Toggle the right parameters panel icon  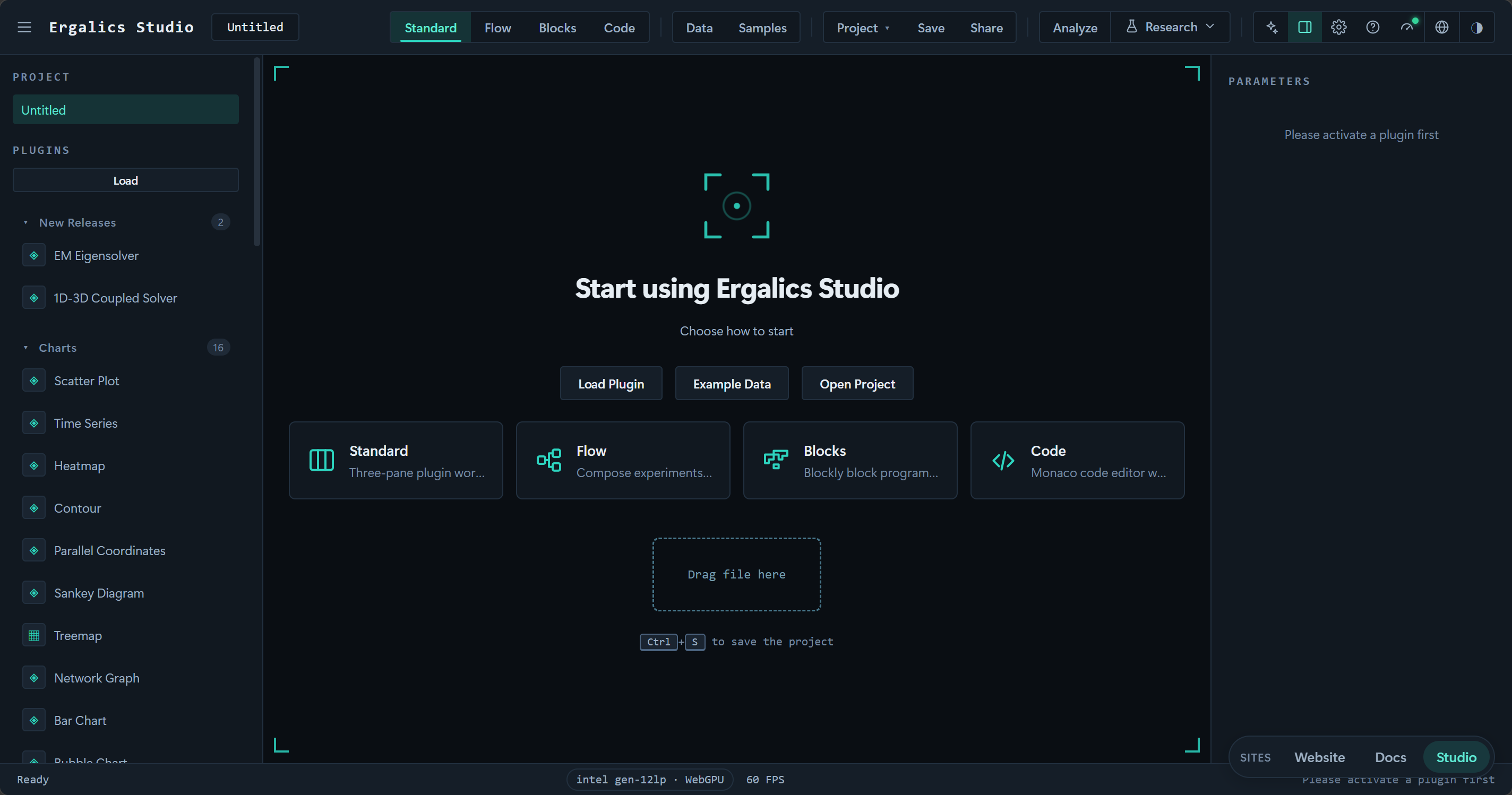click(x=1305, y=27)
